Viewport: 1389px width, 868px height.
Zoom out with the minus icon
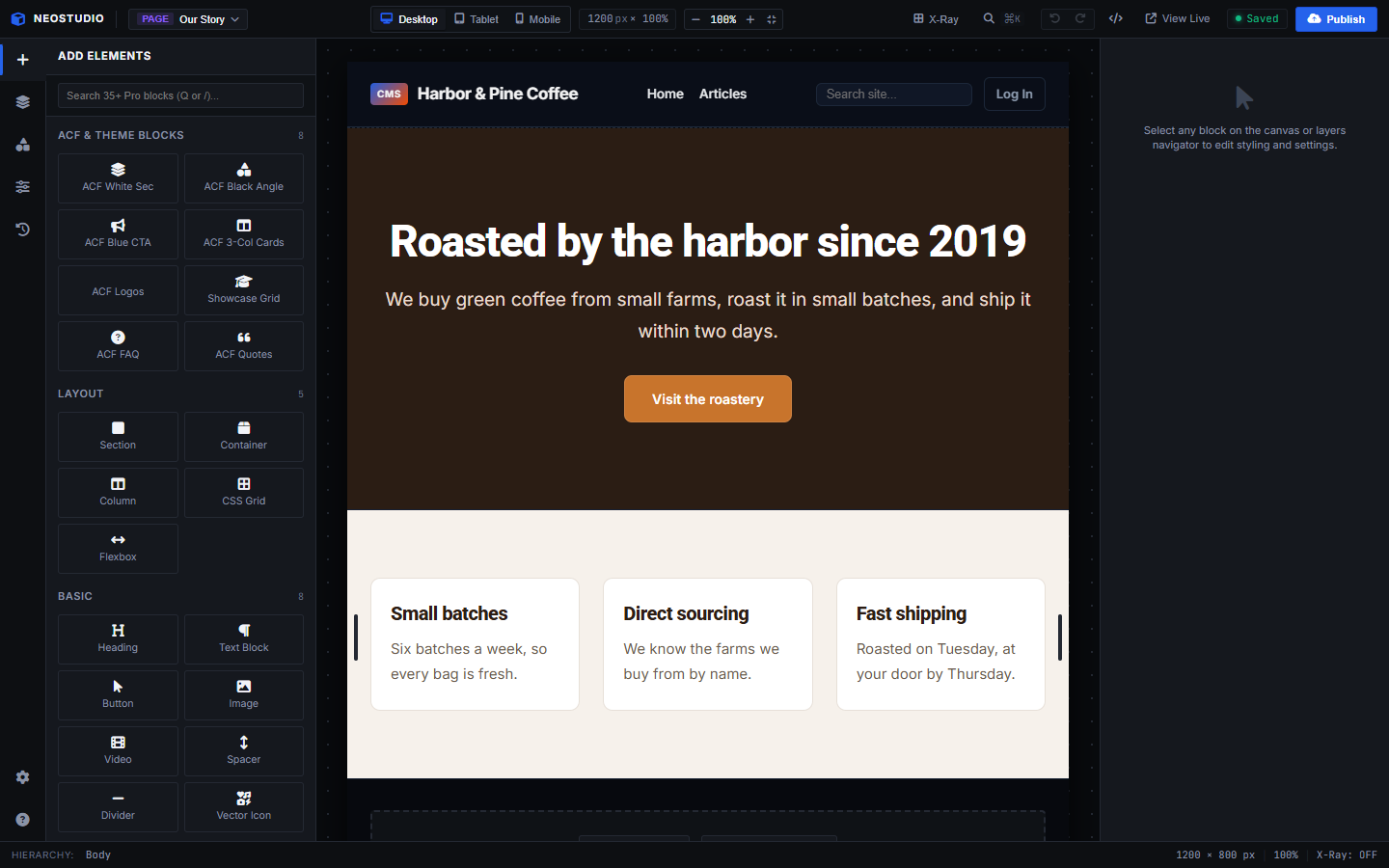(695, 19)
